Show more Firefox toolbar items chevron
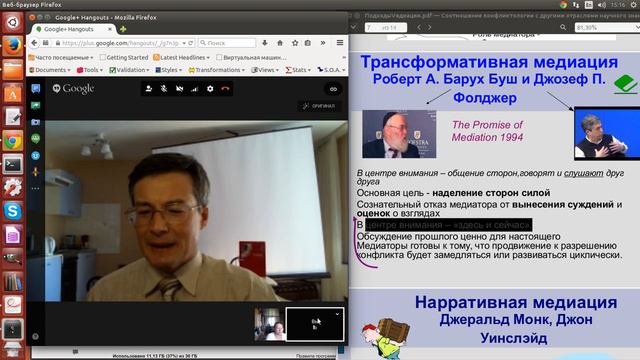The width and height of the screenshot is (640, 360). coord(323,43)
